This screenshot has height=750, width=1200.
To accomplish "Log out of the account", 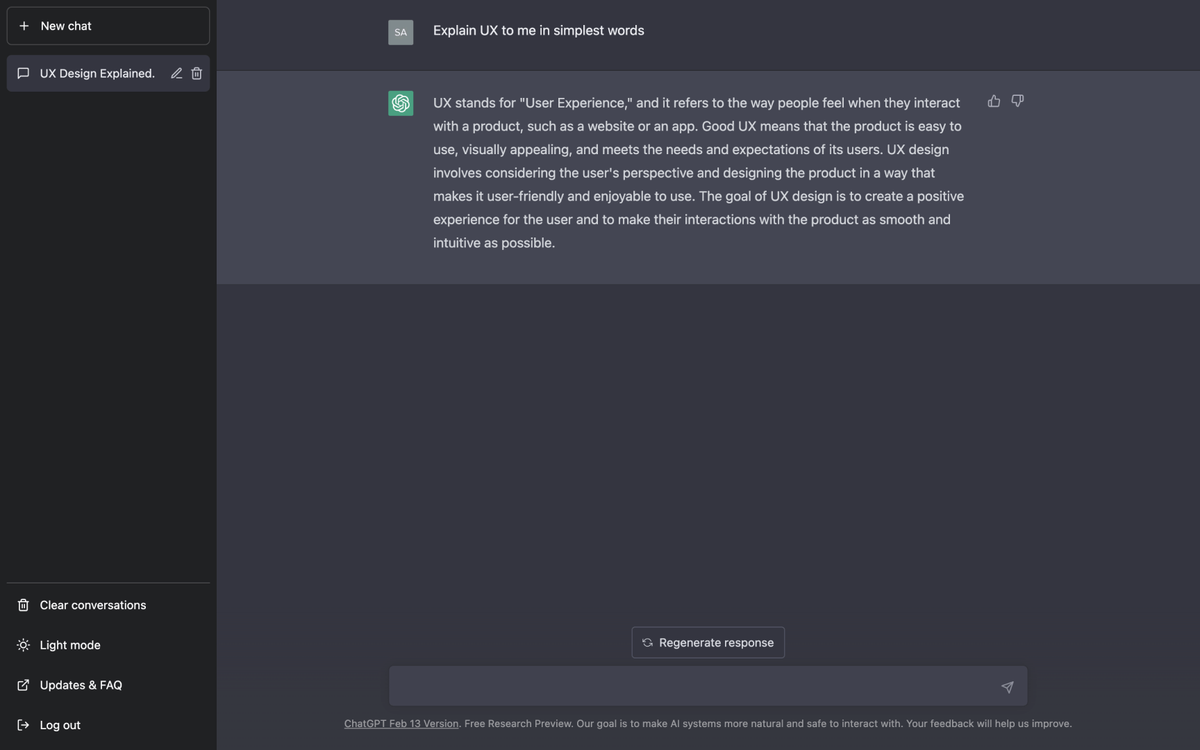I will click(x=59, y=725).
